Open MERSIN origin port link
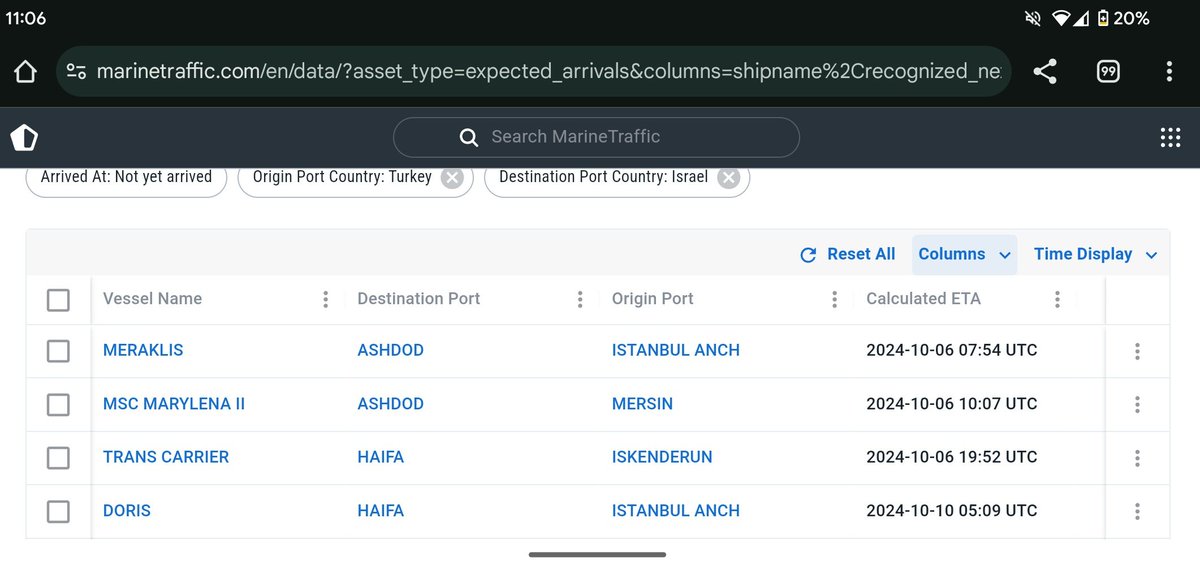Image resolution: width=1200 pixels, height=570 pixels. coord(642,404)
